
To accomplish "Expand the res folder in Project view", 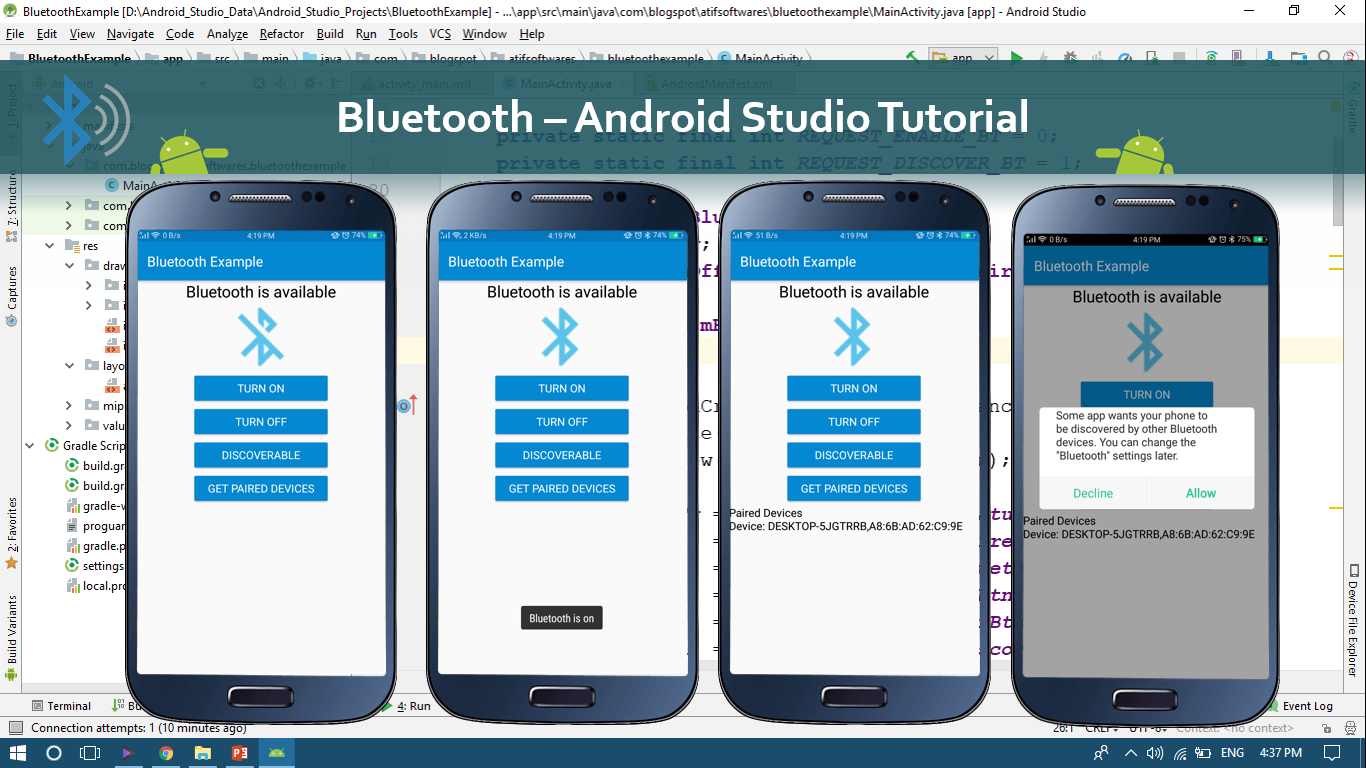I will coord(48,245).
